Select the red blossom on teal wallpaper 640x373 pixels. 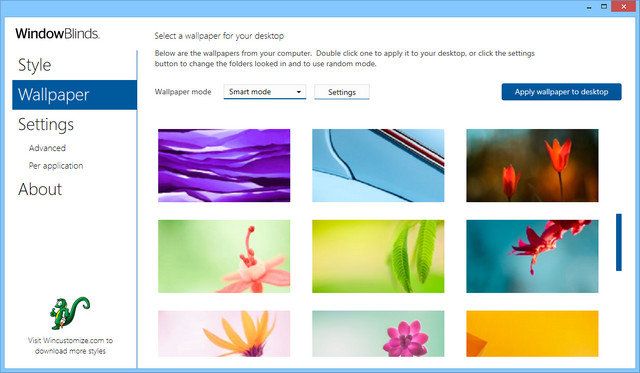(x=532, y=256)
